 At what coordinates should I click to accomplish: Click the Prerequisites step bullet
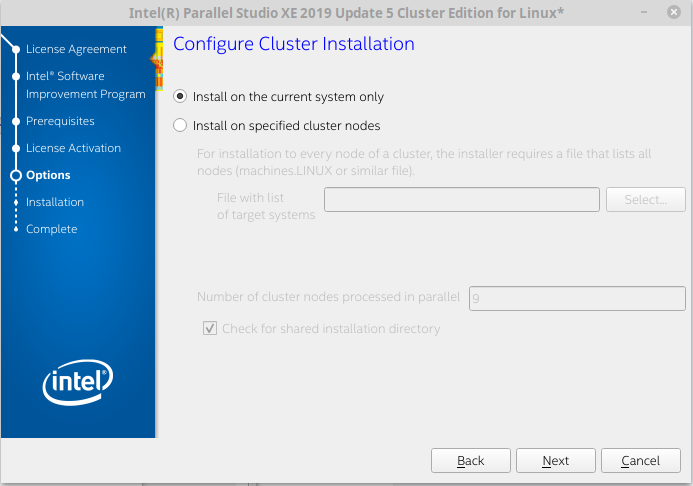(16, 122)
